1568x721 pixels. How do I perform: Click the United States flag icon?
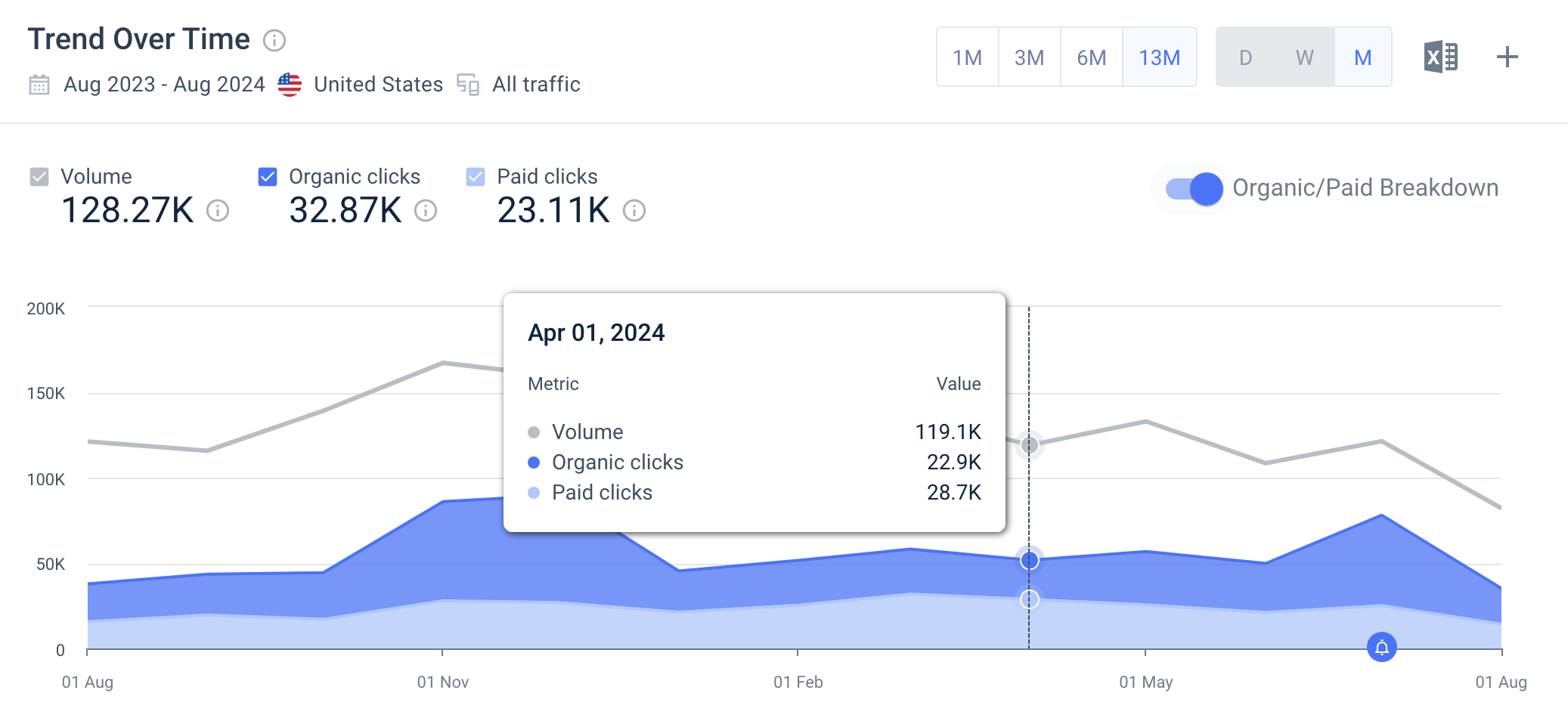tap(290, 85)
